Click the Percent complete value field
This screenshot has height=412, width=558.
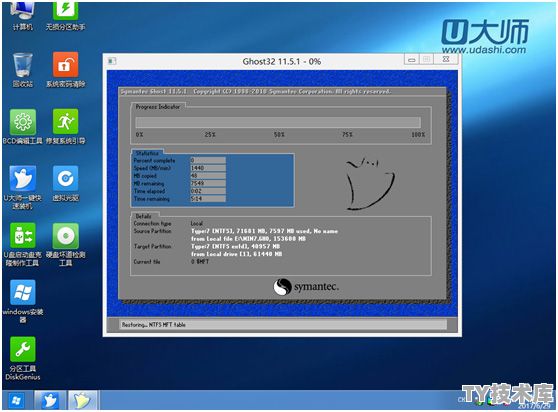point(208,160)
